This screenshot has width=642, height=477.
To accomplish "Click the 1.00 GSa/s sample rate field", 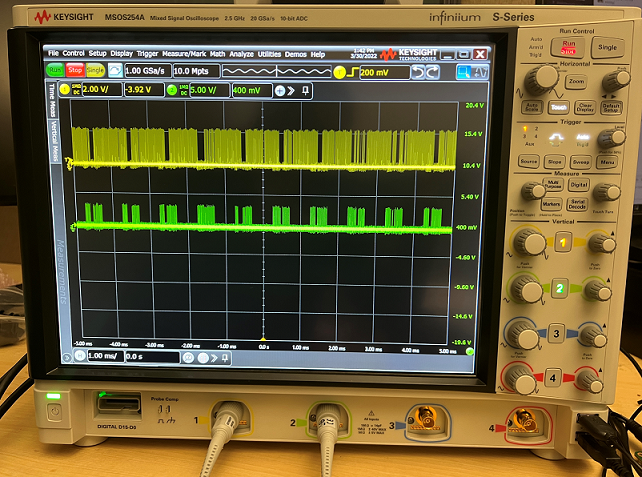I will (x=145, y=72).
